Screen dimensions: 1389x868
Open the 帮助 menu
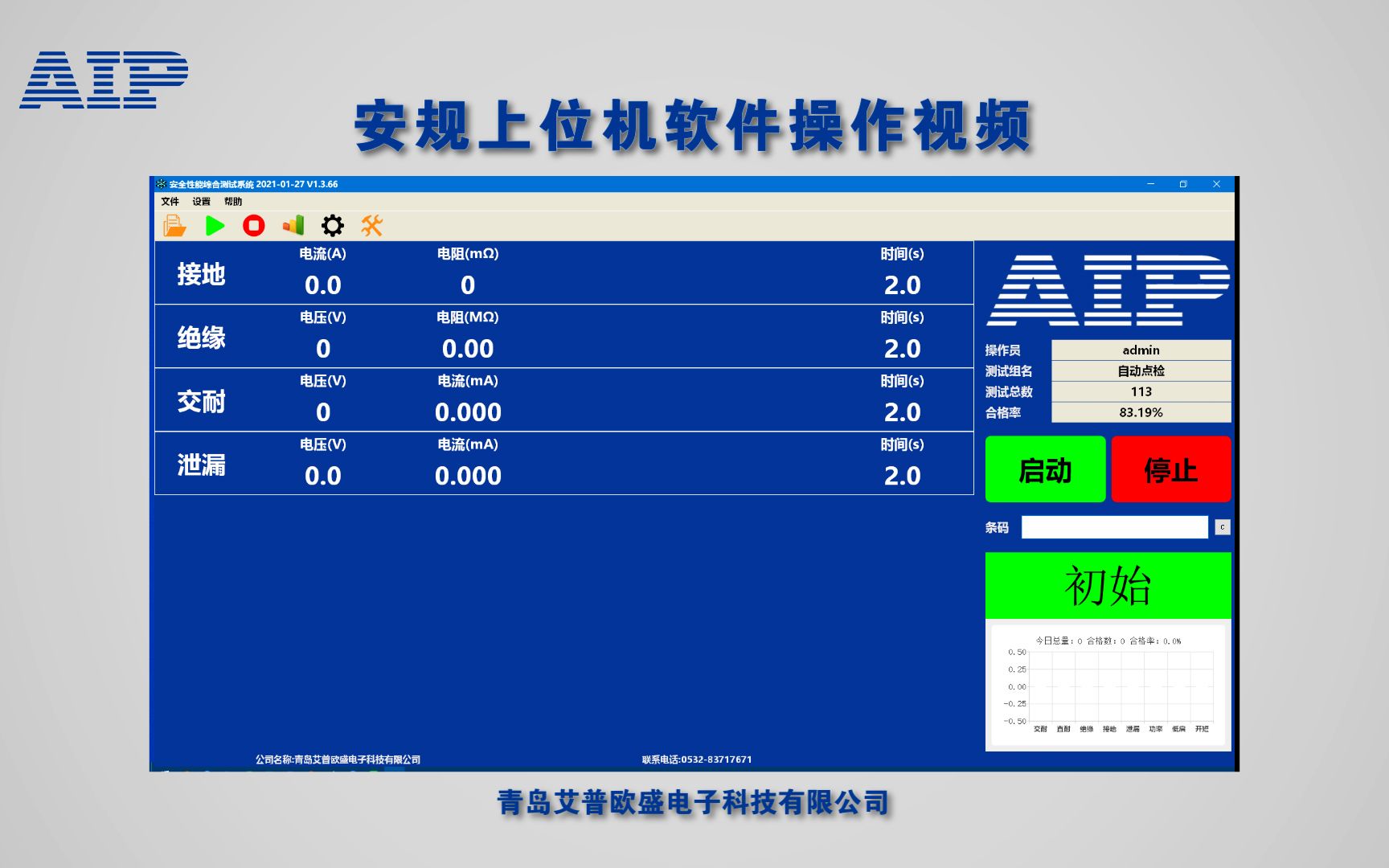pyautogui.click(x=233, y=202)
